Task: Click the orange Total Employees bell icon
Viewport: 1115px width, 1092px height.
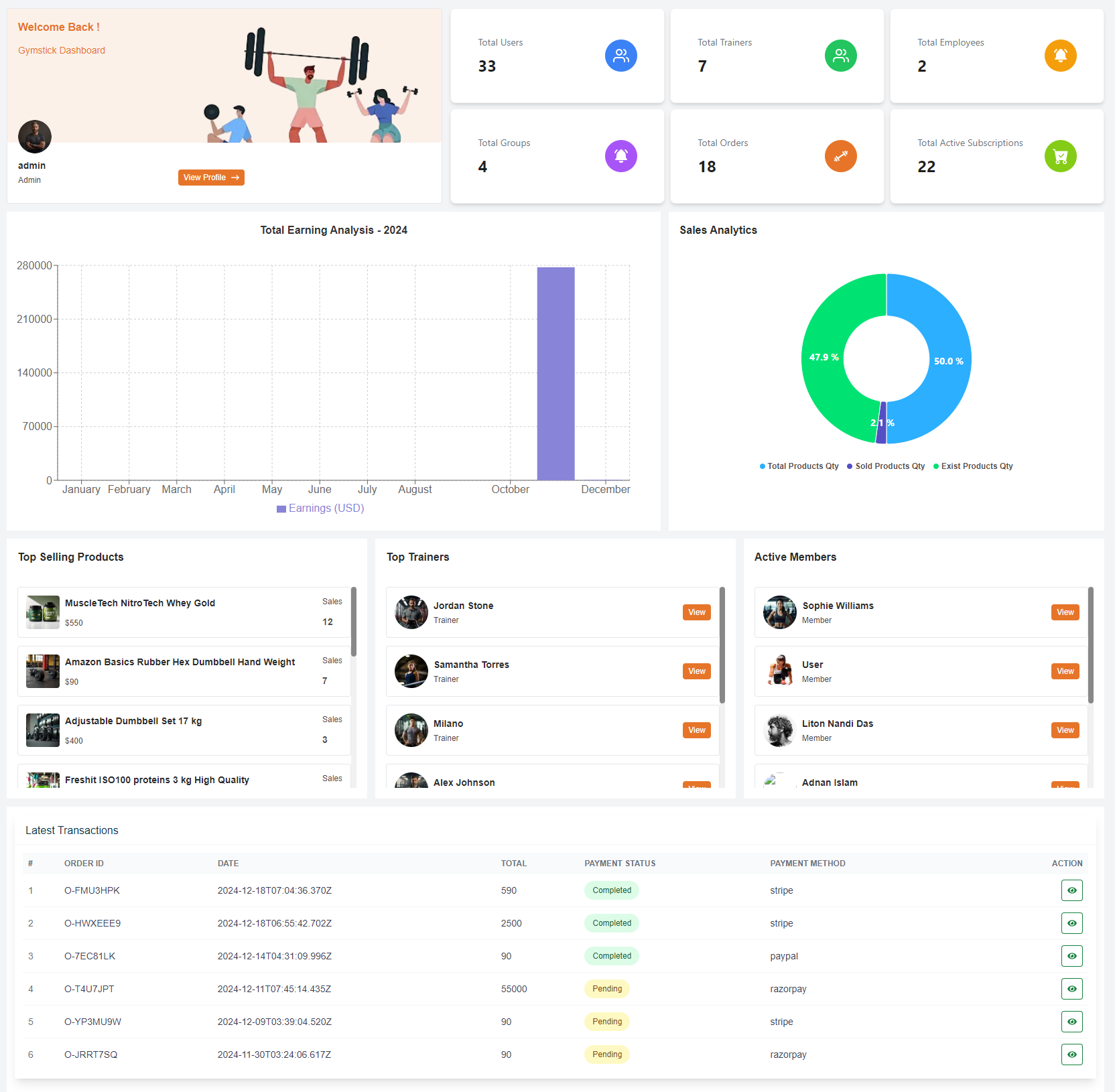Action: [x=1060, y=56]
